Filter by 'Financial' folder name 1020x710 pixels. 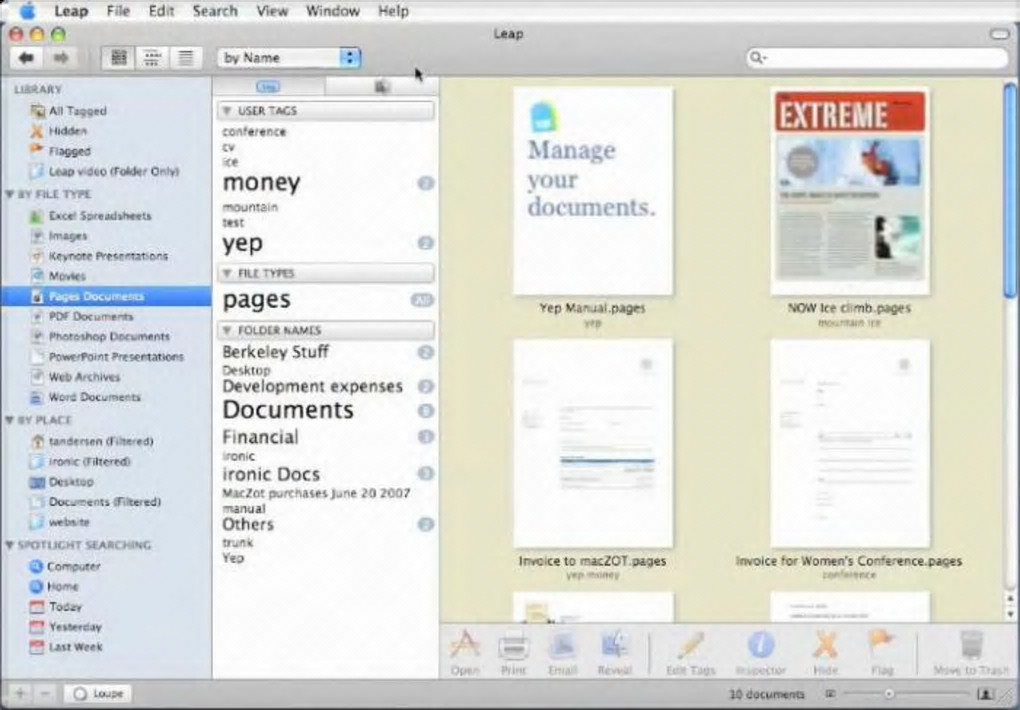pos(260,437)
